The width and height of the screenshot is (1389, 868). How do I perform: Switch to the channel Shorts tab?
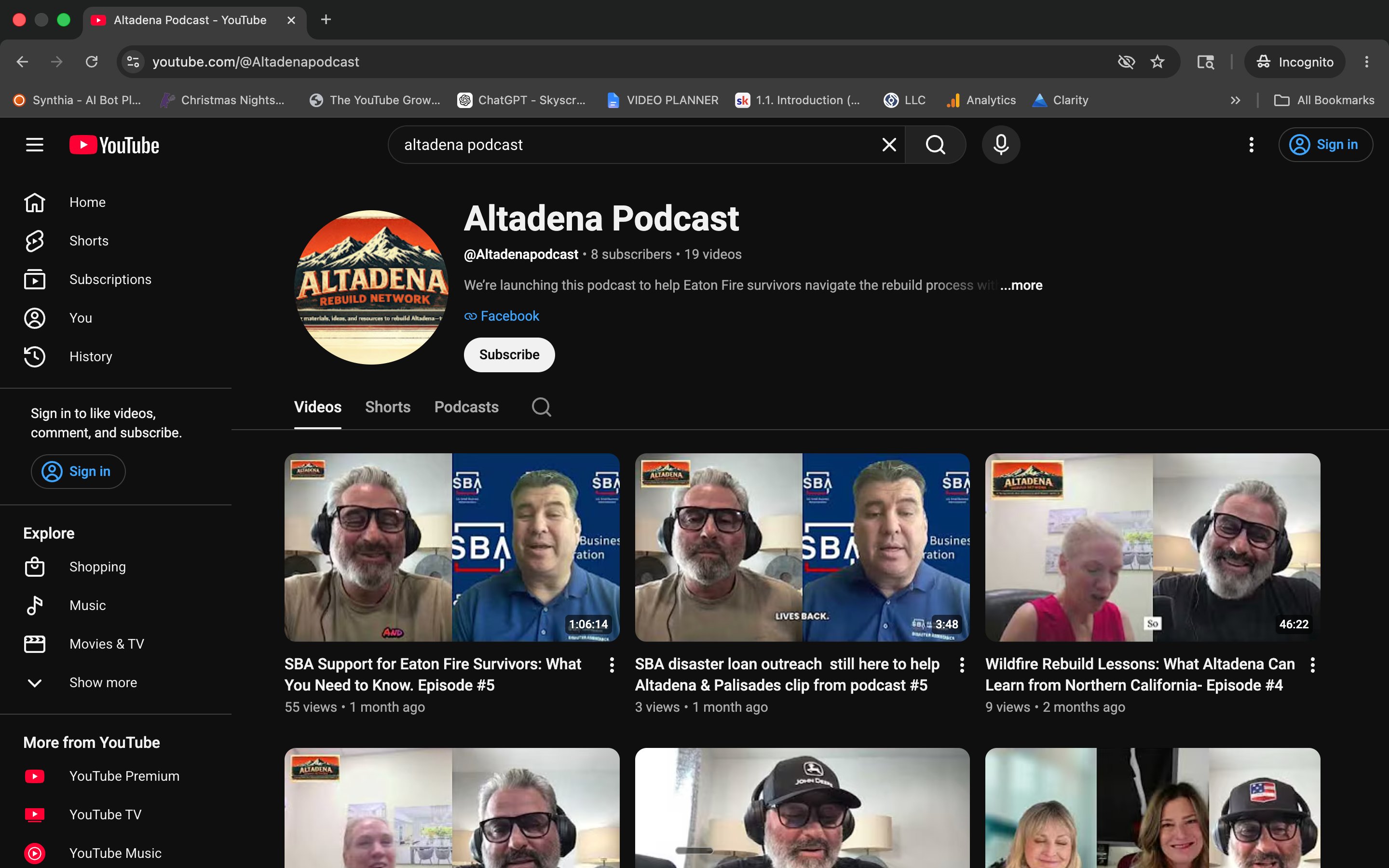387,407
